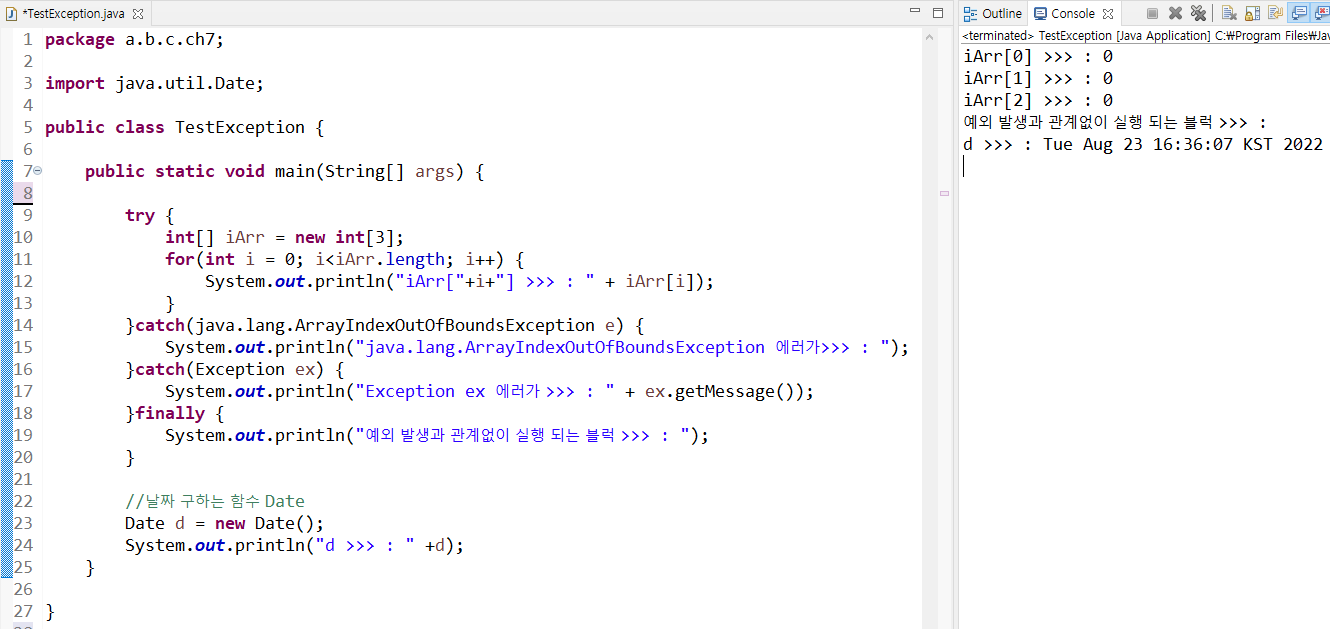The width and height of the screenshot is (1330, 629).
Task: Click the editor vertical scrollbar up arrow
Action: point(930,36)
